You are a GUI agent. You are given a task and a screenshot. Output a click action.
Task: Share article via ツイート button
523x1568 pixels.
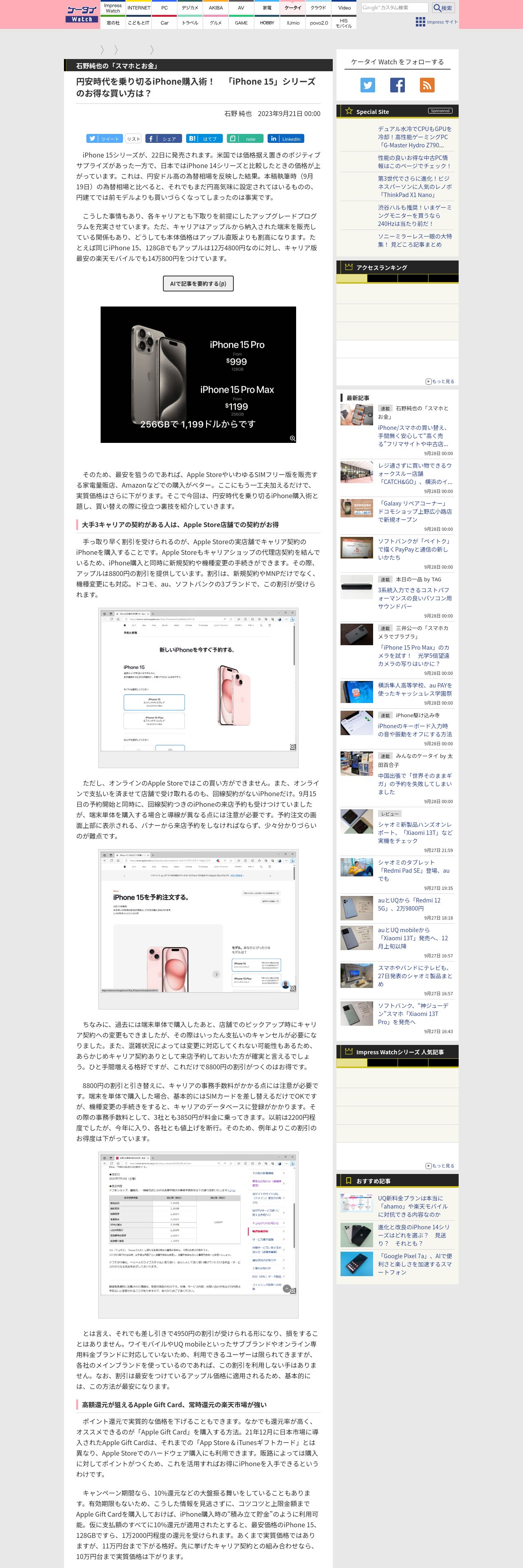(104, 139)
